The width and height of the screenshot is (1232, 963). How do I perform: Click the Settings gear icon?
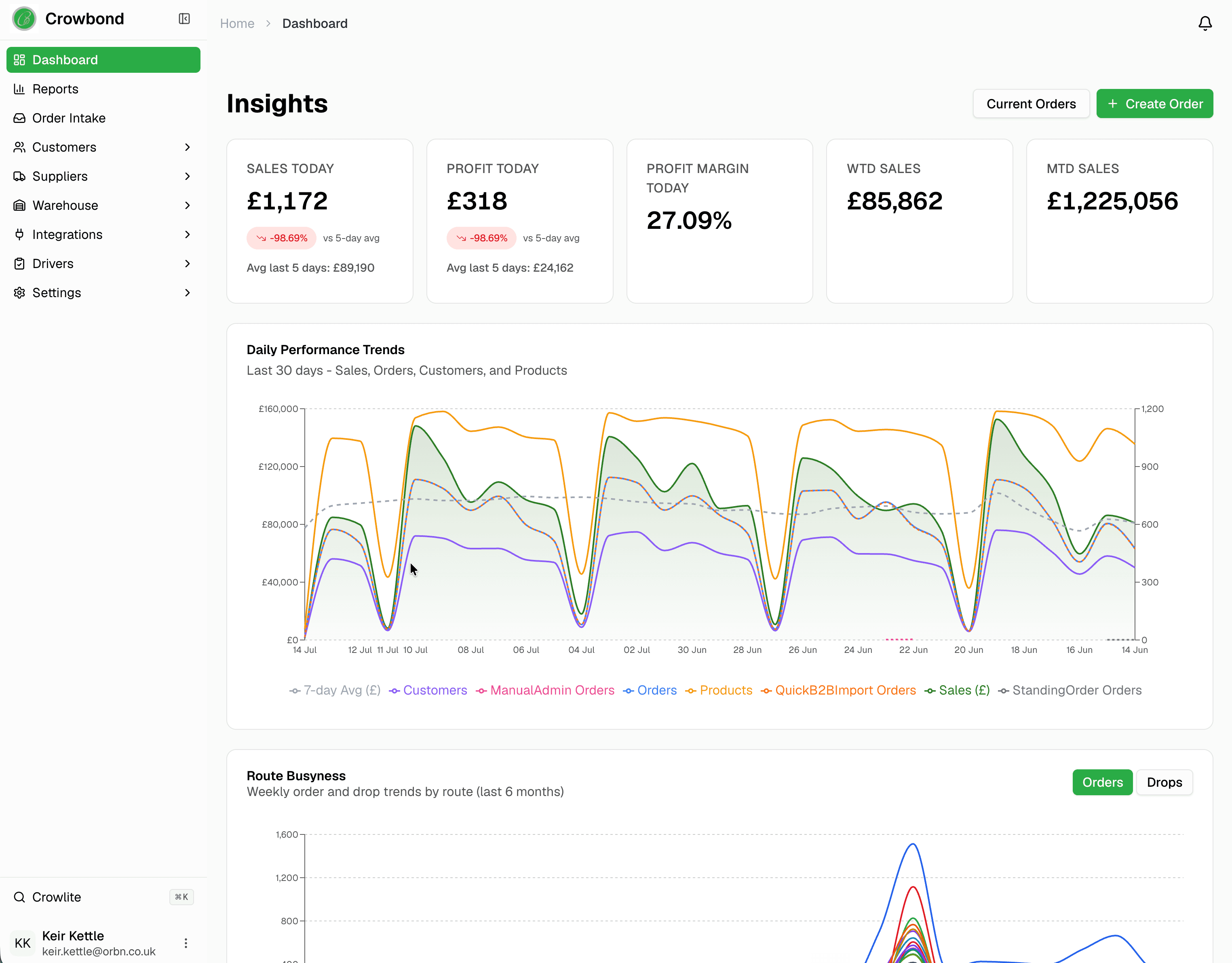click(x=19, y=292)
